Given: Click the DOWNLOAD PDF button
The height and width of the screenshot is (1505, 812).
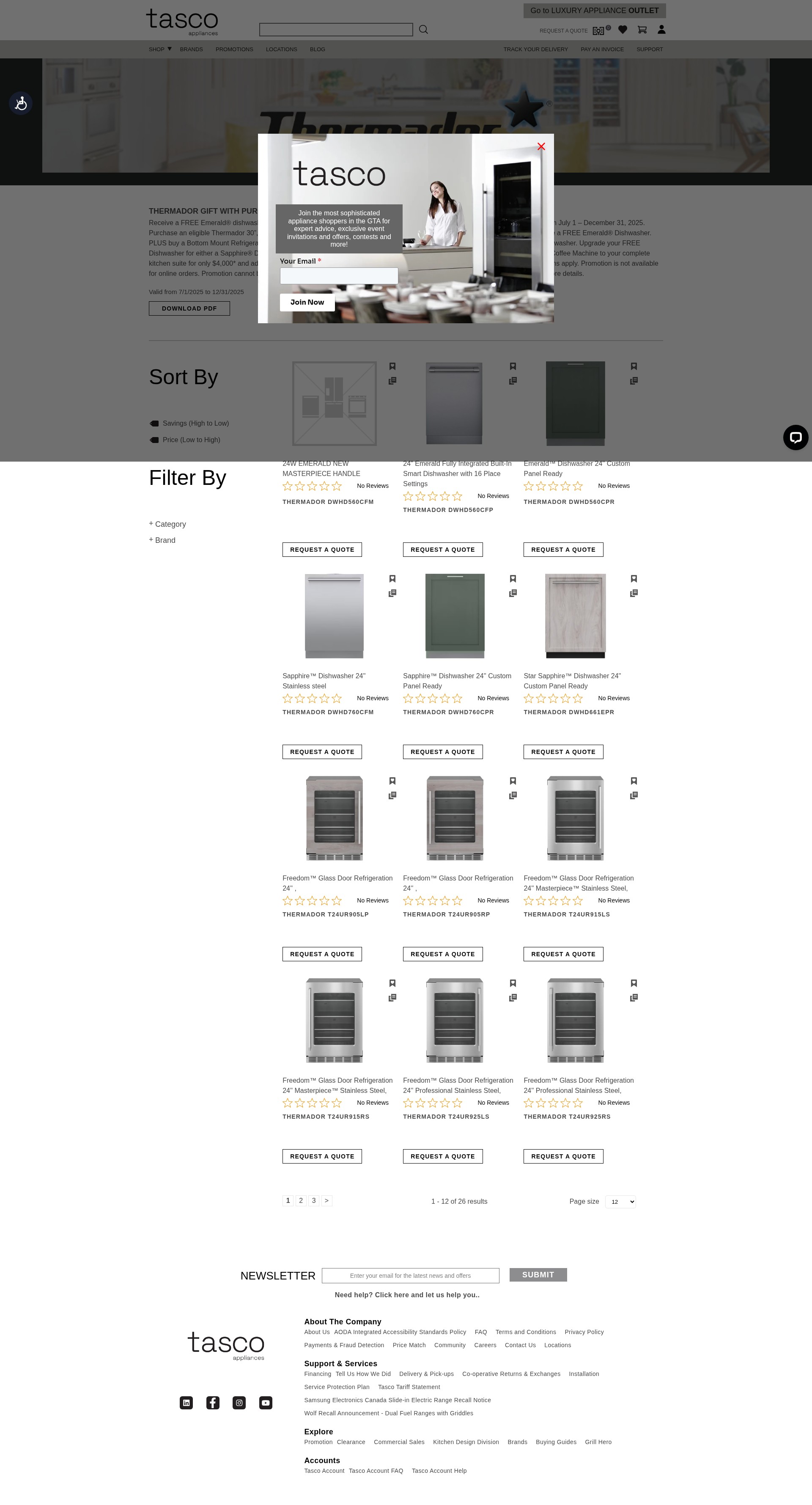Looking at the screenshot, I should [189, 308].
